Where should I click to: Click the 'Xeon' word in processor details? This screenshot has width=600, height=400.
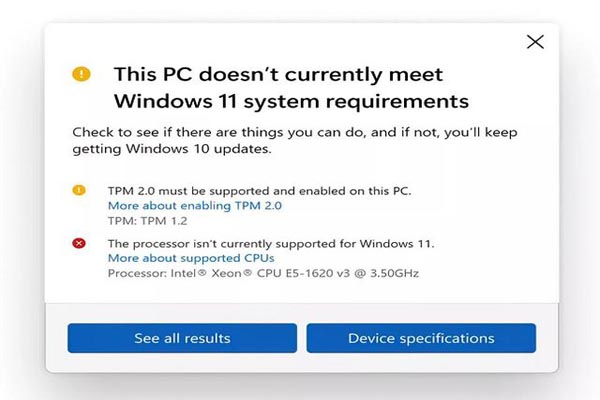pyautogui.click(x=232, y=273)
